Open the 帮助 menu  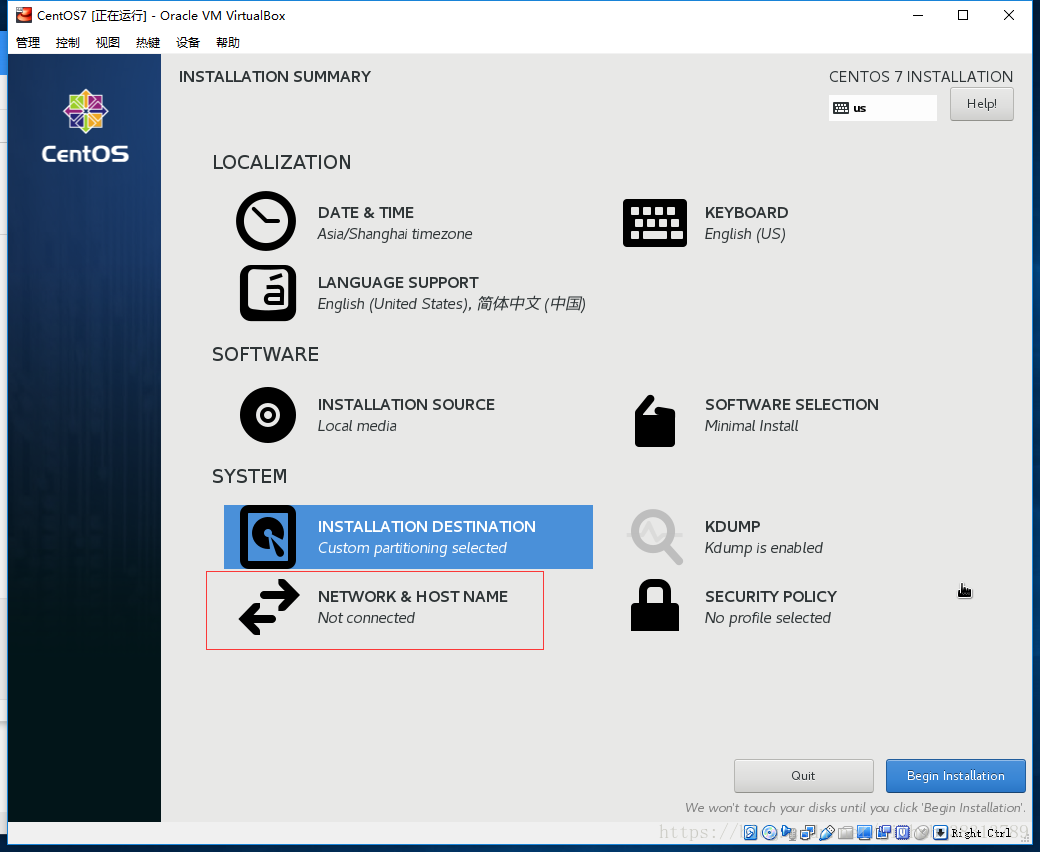[x=228, y=42]
